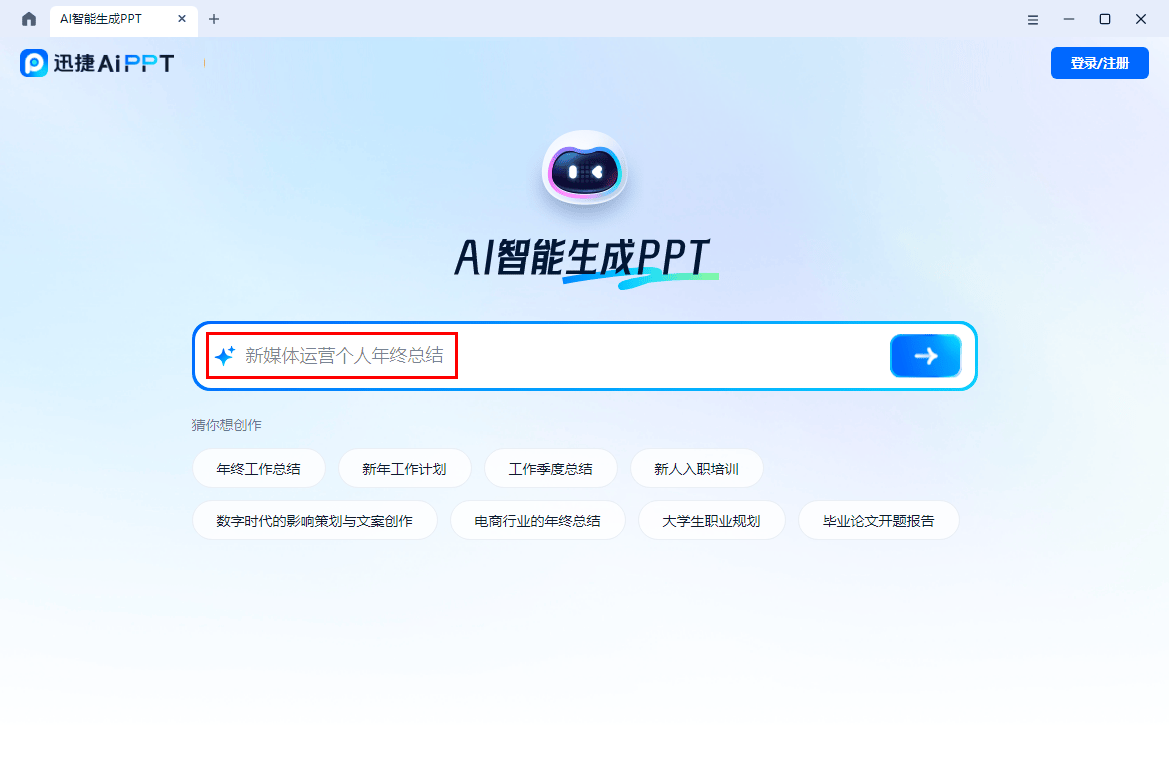Switch to the AI智能生成PPT tab
This screenshot has width=1169, height=762.
pyautogui.click(x=108, y=19)
